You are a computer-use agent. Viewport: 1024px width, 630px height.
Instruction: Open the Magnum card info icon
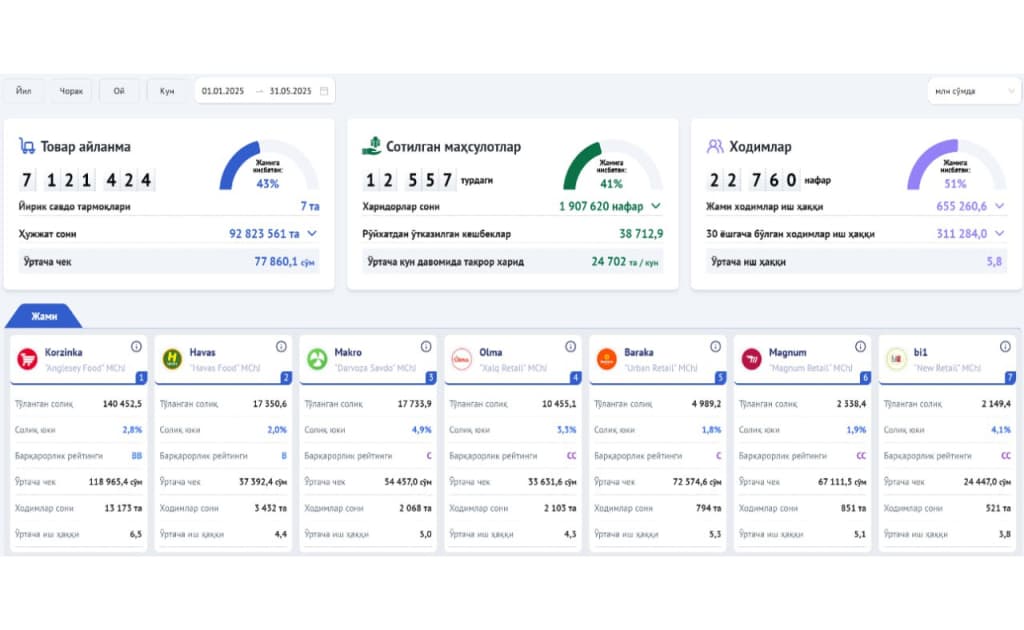coord(860,347)
